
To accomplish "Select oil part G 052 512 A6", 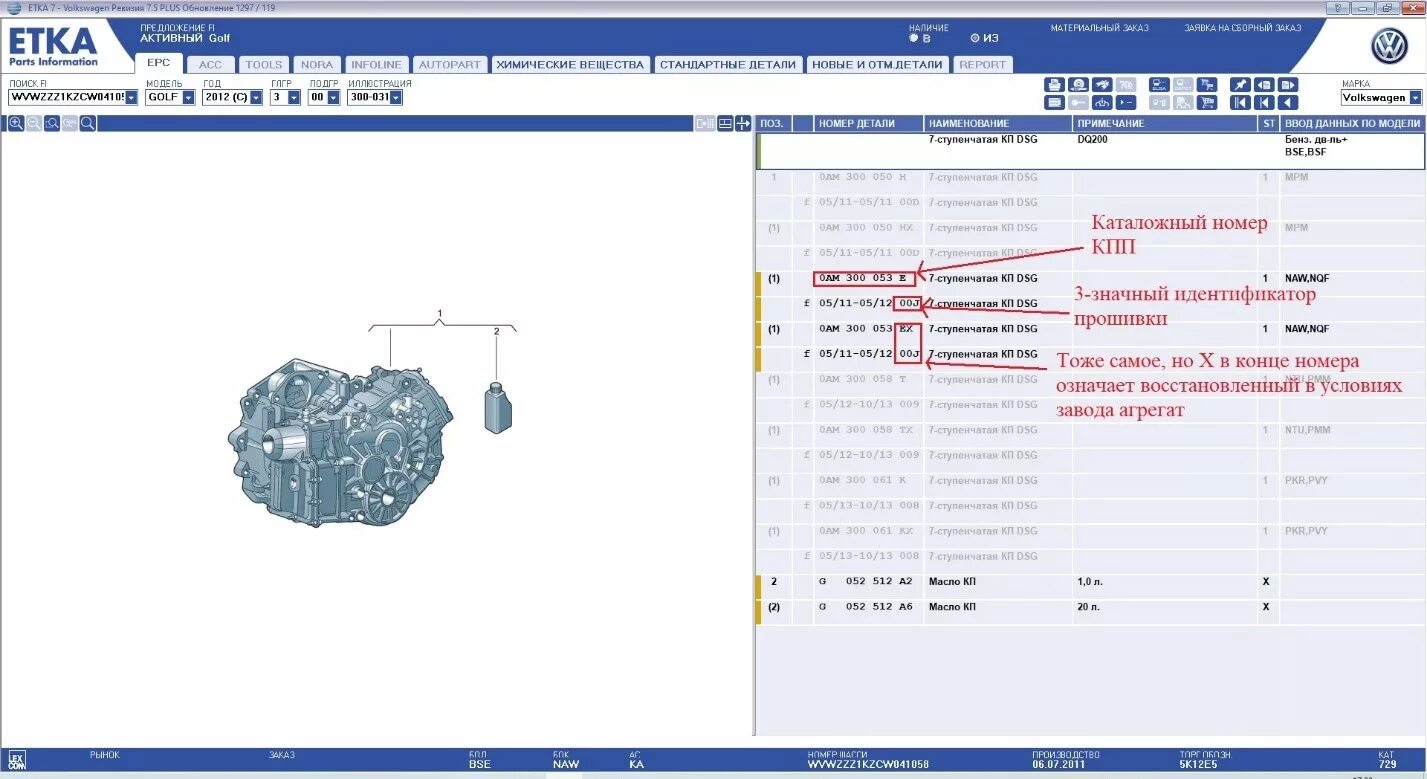I will click(x=866, y=607).
